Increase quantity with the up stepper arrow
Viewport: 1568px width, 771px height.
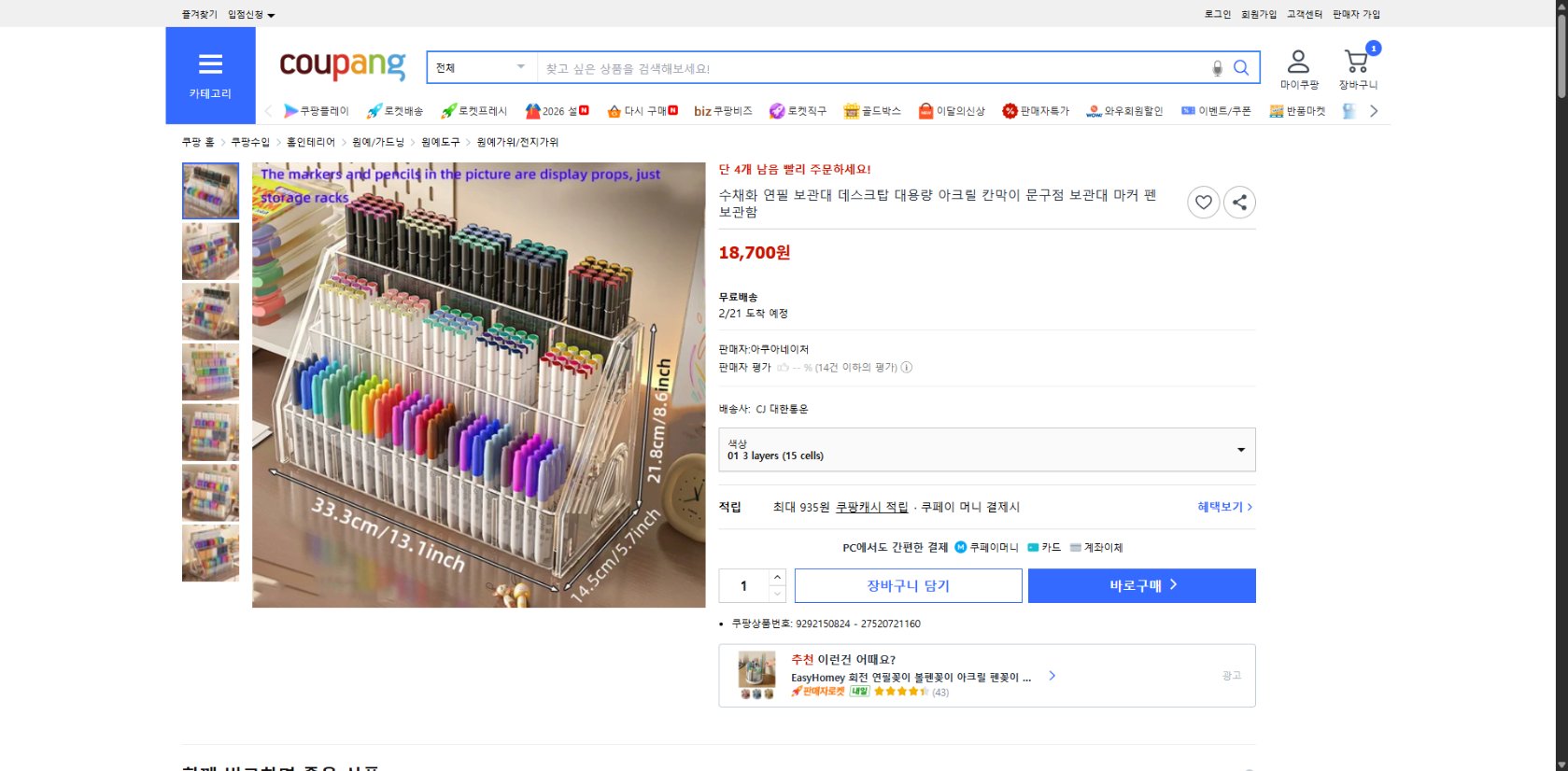(776, 576)
